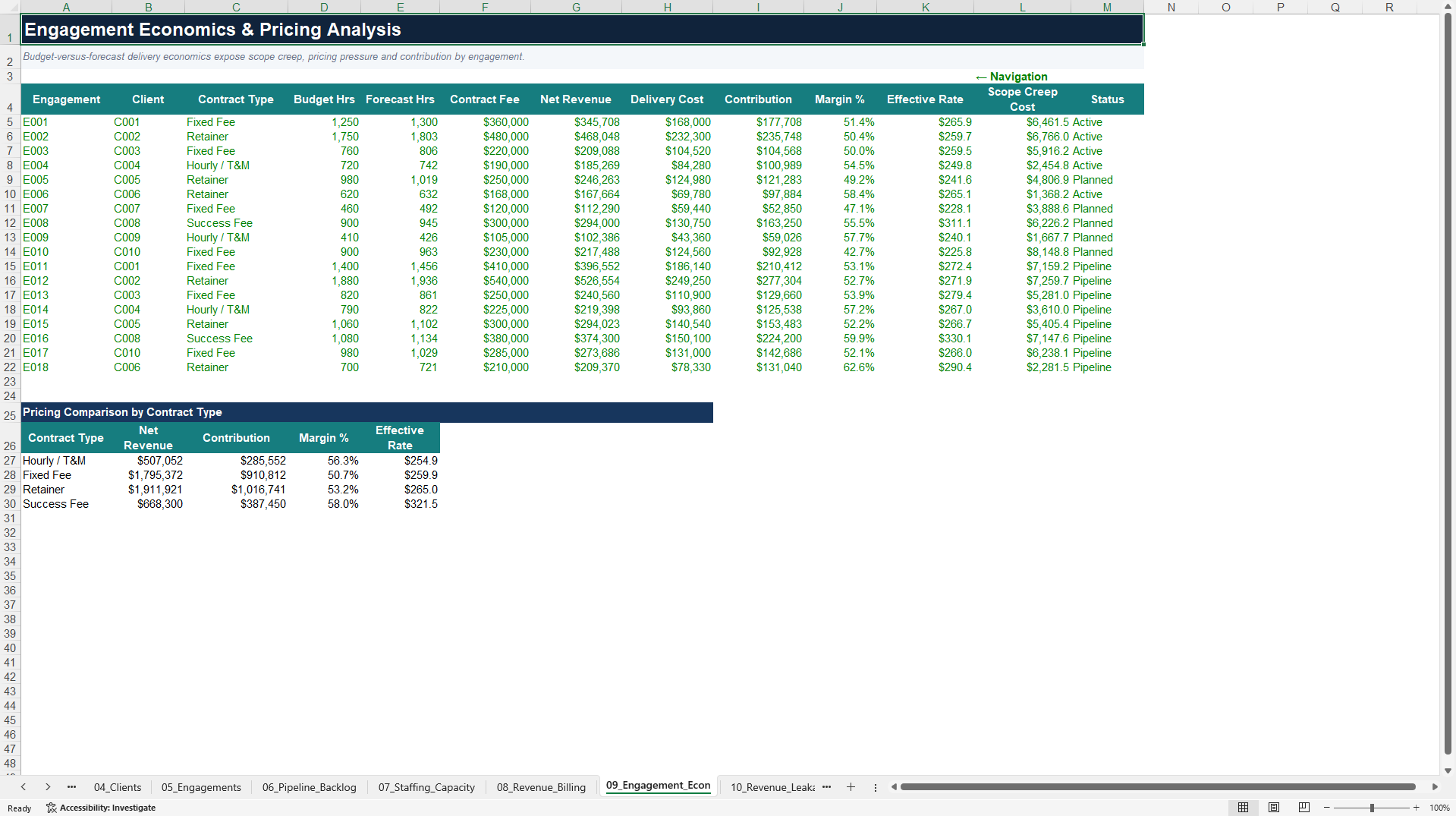Click the Engagement column header cell
This screenshot has height=816, width=1456.
click(66, 99)
